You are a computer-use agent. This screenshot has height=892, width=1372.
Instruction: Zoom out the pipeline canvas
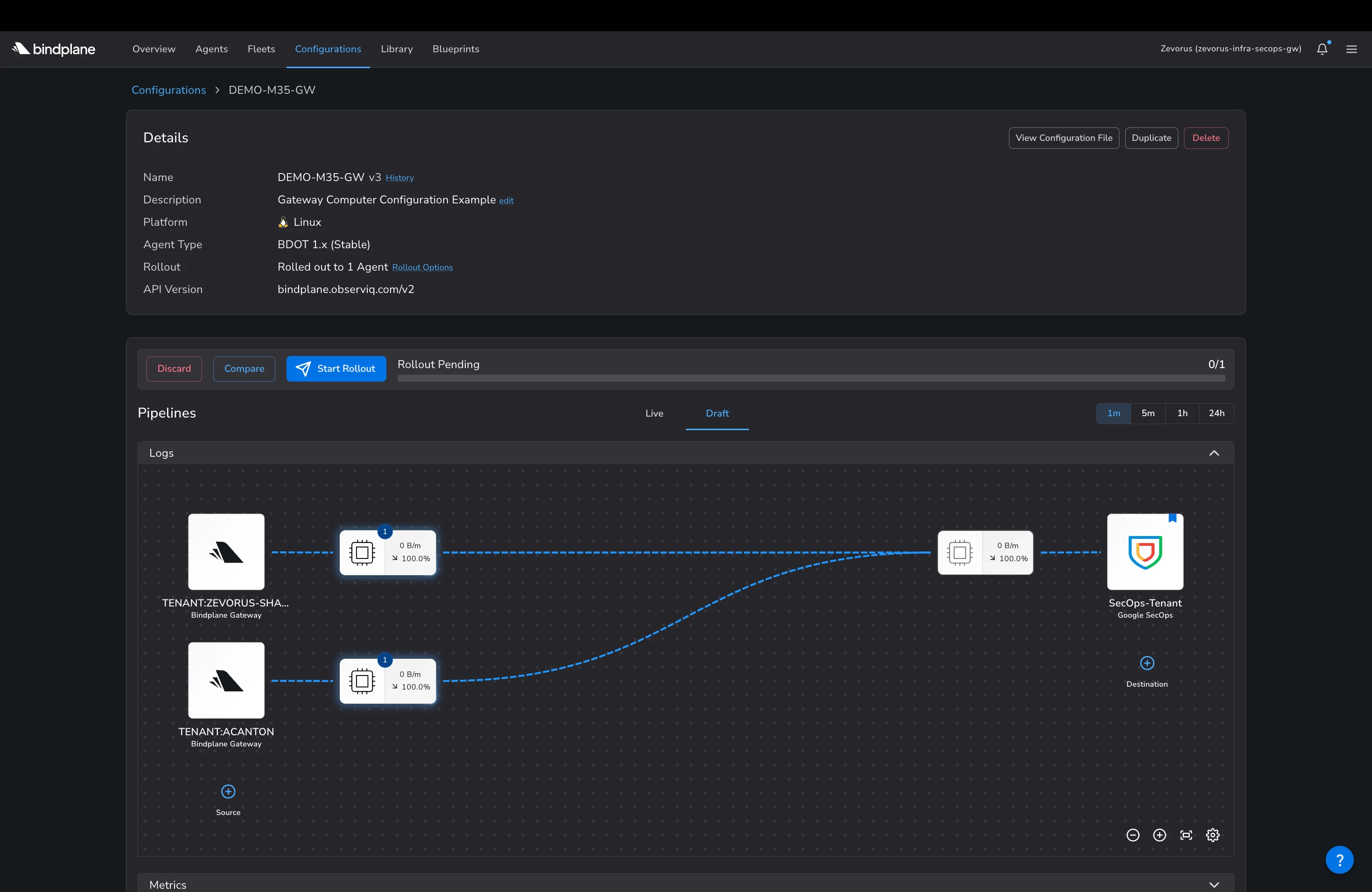click(x=1133, y=835)
